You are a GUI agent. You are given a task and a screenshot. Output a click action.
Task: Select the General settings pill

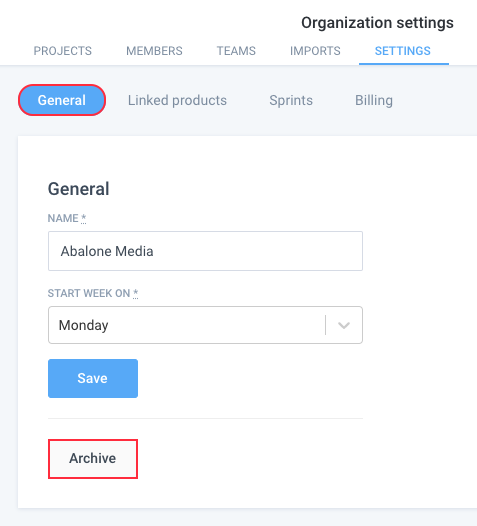tap(62, 100)
